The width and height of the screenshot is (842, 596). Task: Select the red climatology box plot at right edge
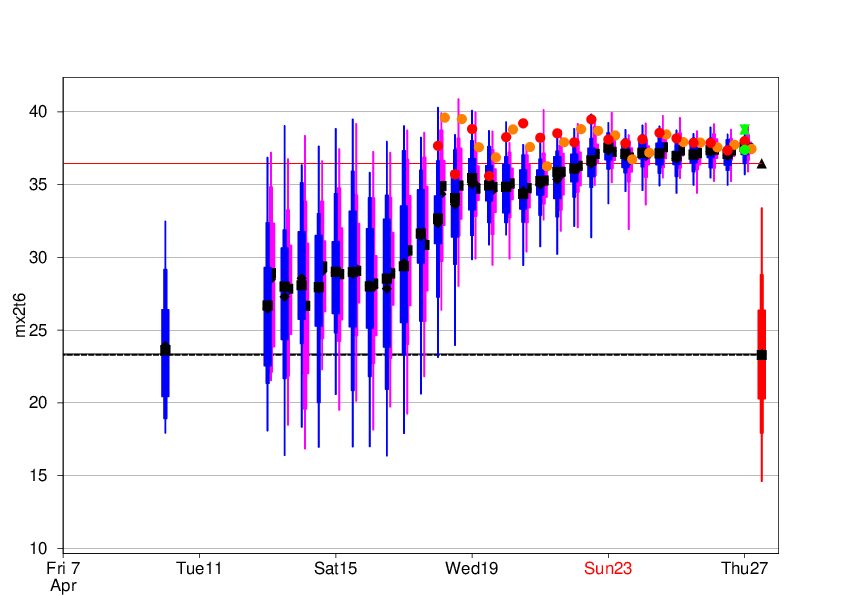click(x=761, y=344)
